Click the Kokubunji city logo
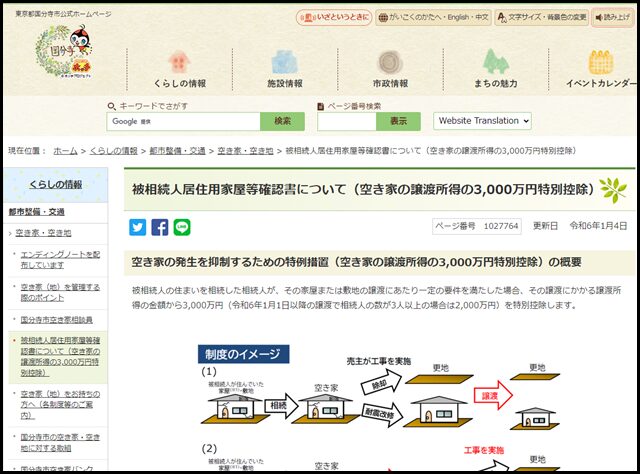Image resolution: width=640 pixels, height=474 pixels. click(64, 52)
